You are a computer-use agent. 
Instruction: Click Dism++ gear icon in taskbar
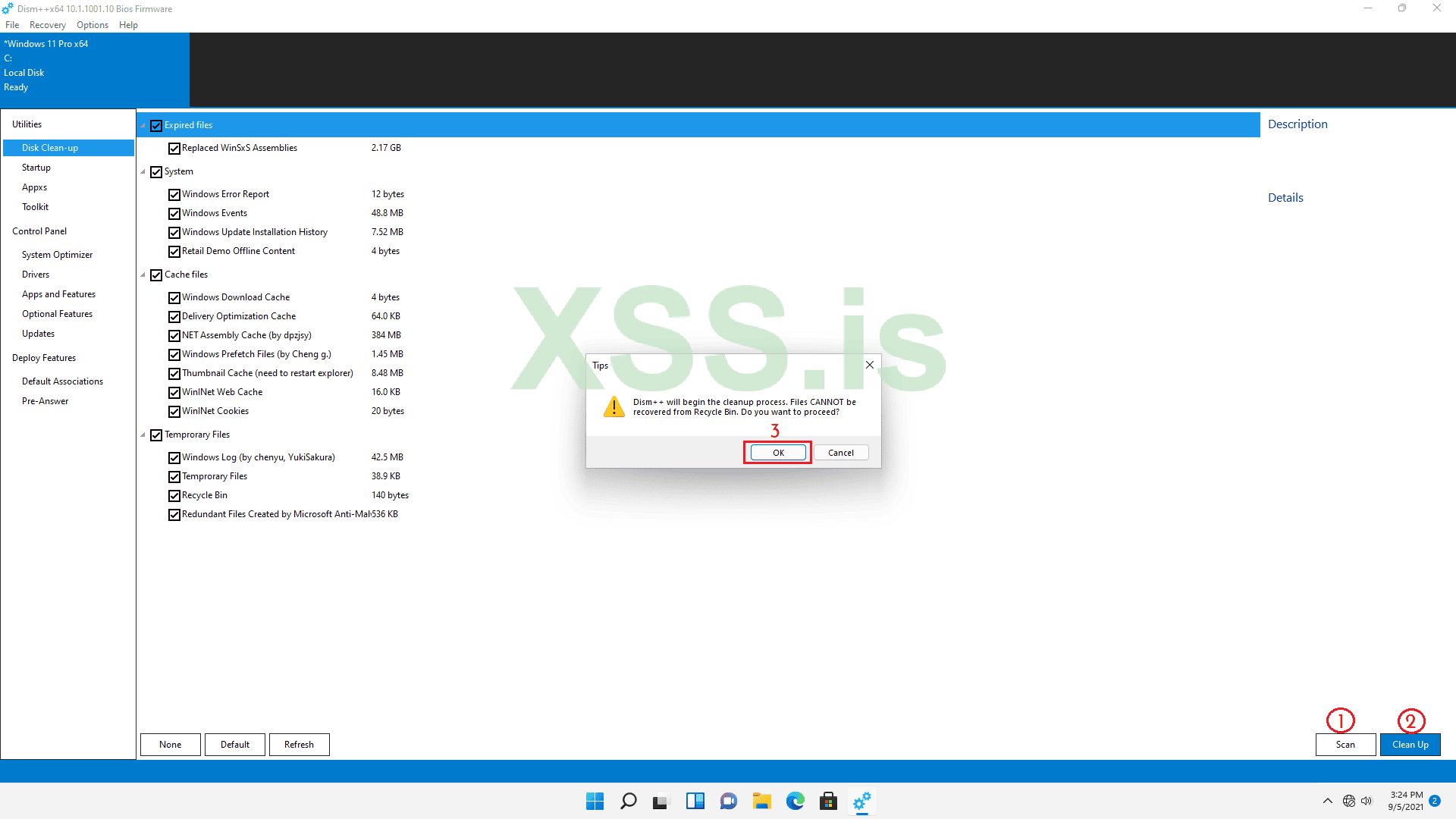tap(861, 801)
